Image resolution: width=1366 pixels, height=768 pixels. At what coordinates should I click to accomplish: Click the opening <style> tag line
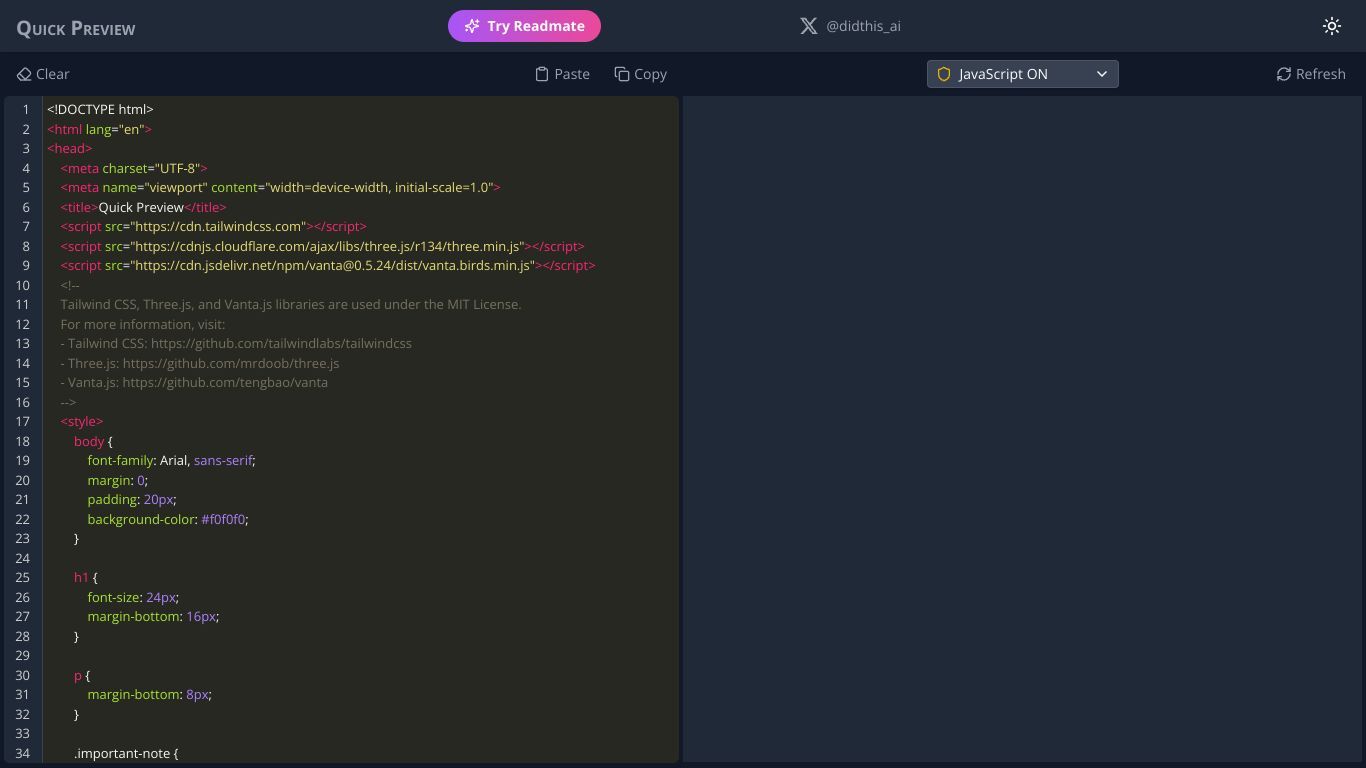coord(81,421)
